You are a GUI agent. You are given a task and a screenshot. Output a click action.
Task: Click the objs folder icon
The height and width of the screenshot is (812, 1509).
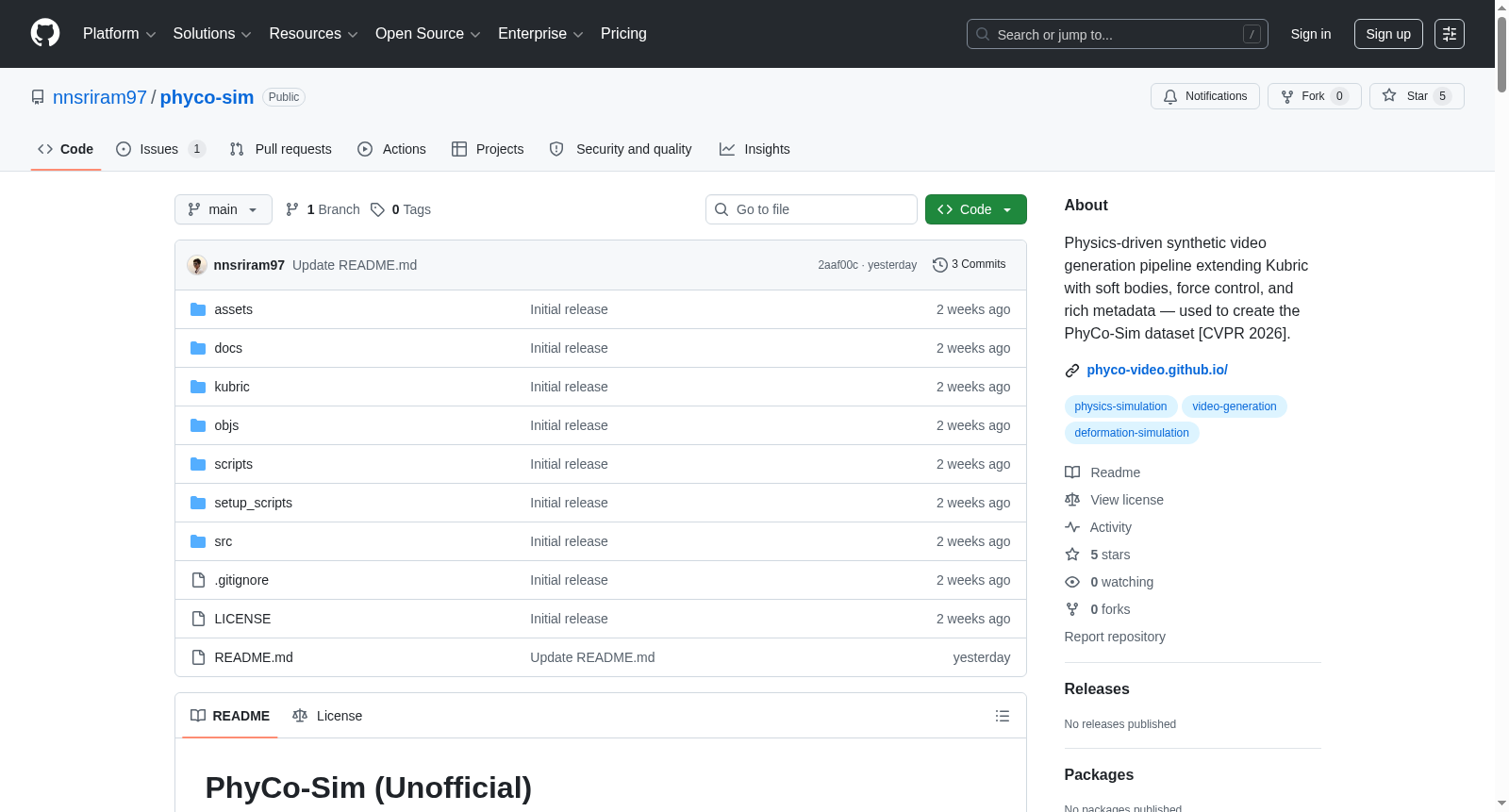click(x=198, y=425)
